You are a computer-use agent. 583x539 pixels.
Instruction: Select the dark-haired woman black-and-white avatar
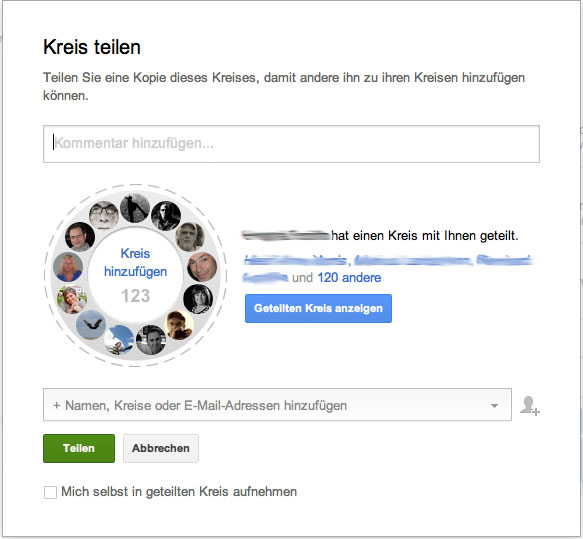(198, 299)
